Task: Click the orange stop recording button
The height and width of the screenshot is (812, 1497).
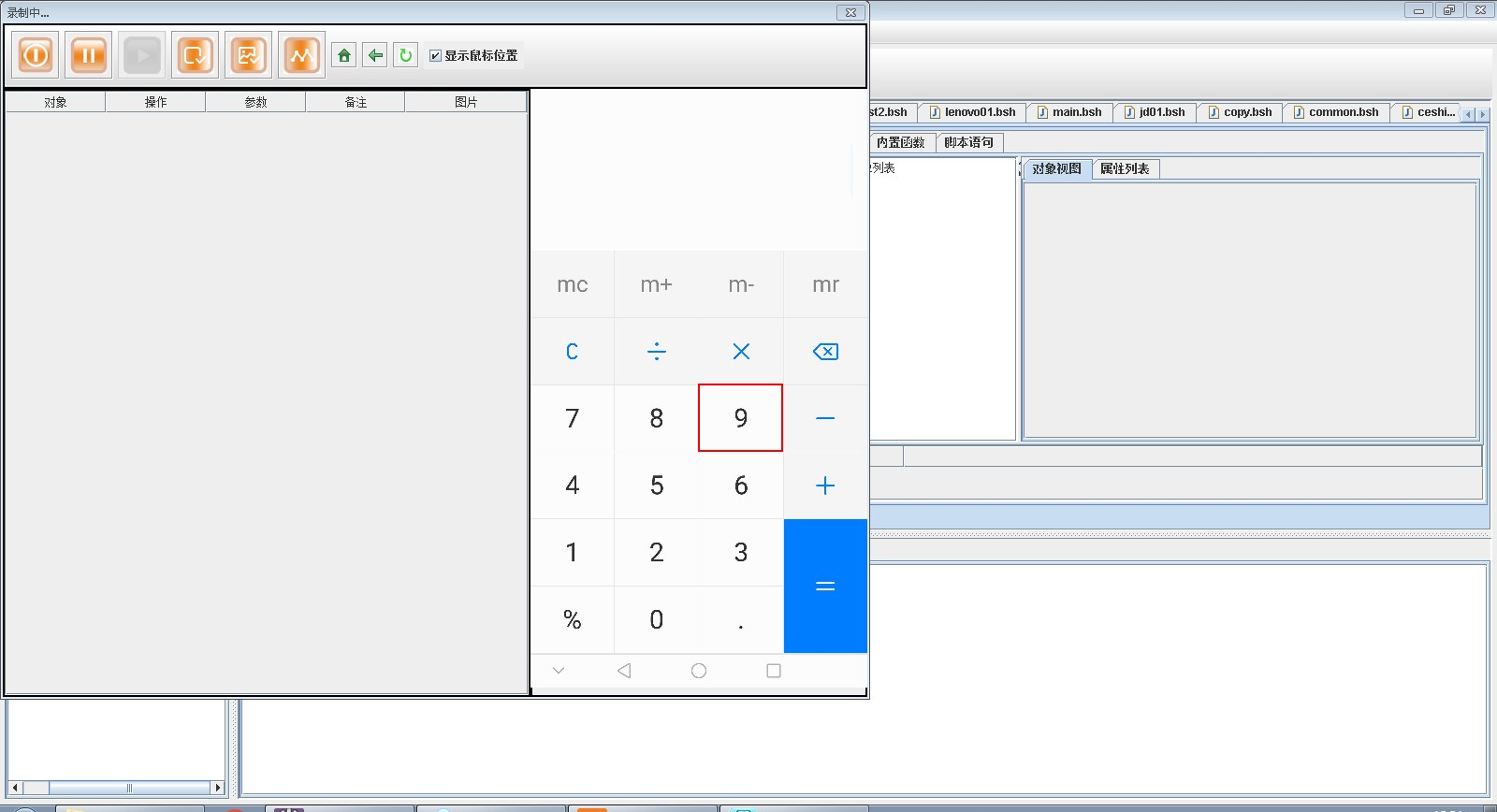Action: click(36, 55)
